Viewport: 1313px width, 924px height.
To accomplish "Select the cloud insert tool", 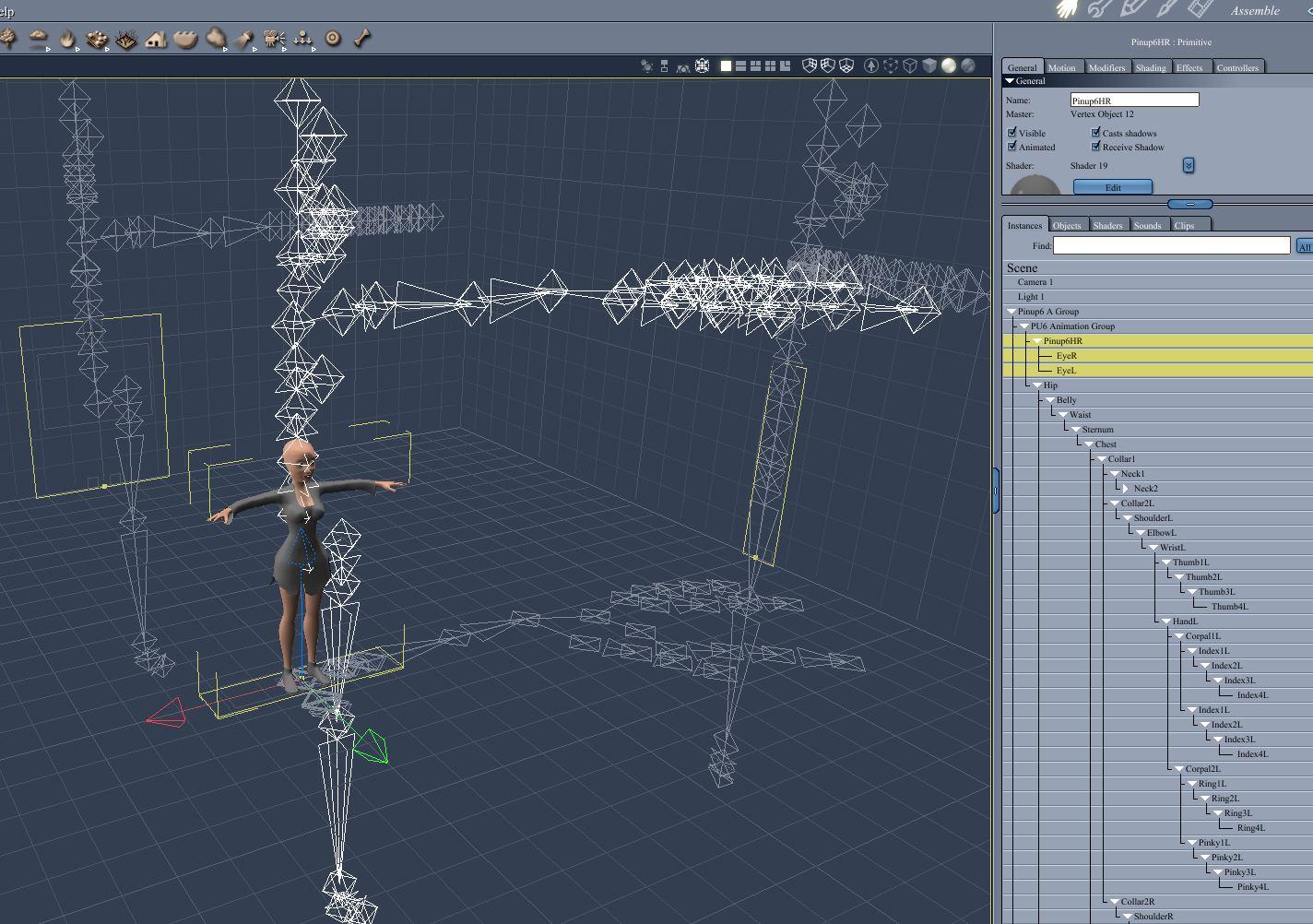I will 38,39.
